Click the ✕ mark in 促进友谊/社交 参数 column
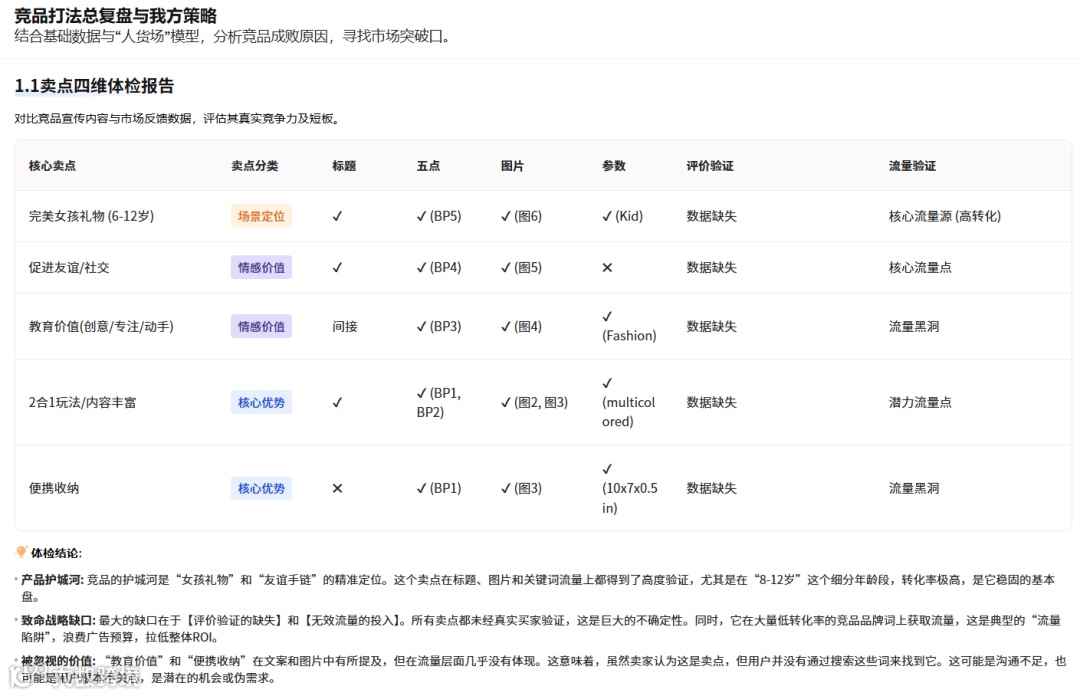 pos(607,267)
